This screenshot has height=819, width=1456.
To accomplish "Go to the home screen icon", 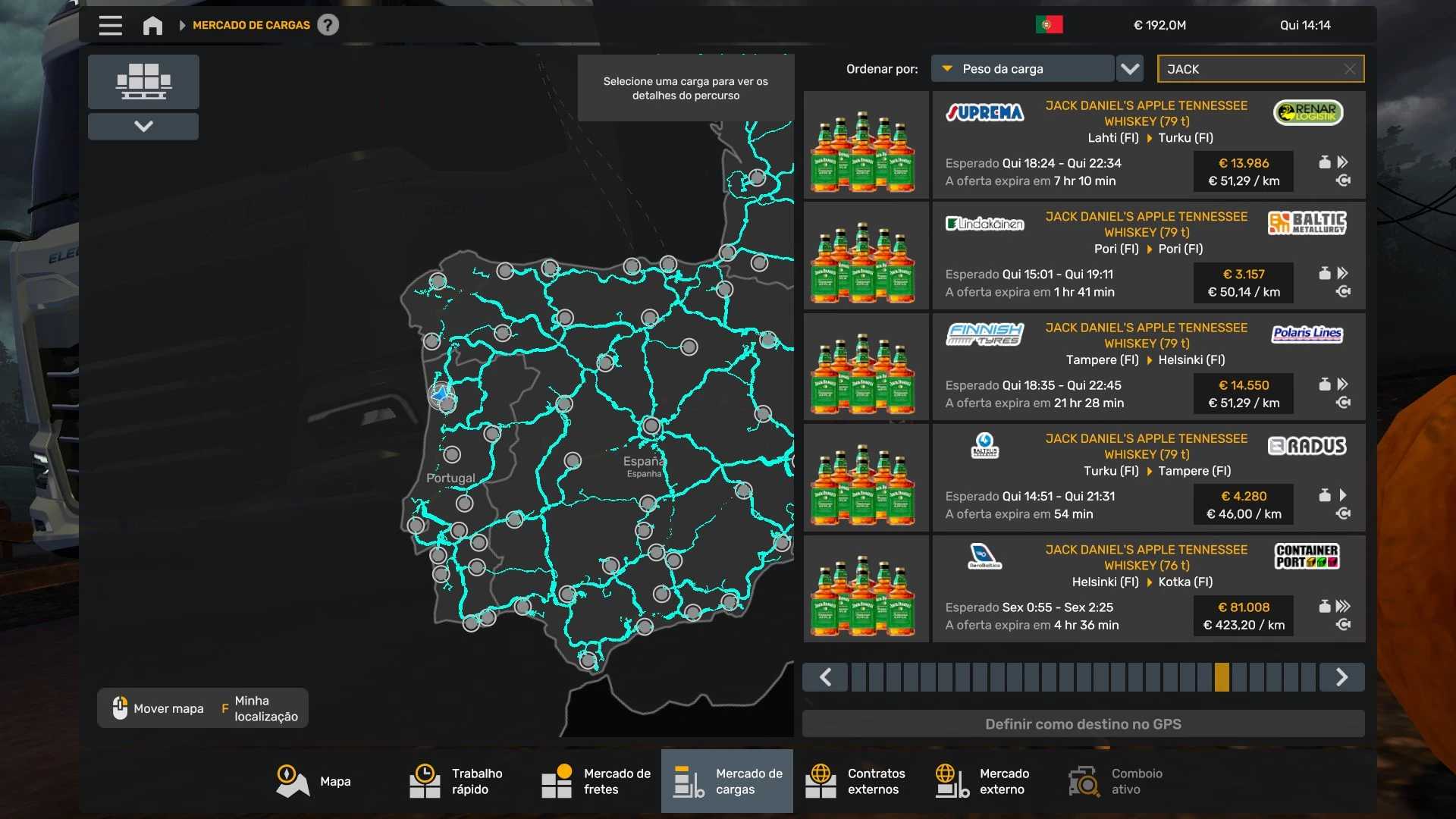I will pyautogui.click(x=152, y=25).
